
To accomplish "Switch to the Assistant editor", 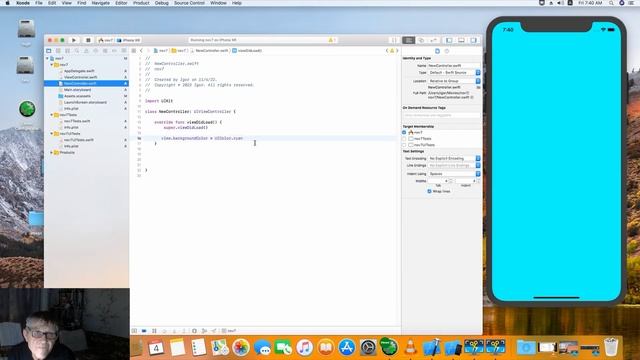I will [x=421, y=40].
